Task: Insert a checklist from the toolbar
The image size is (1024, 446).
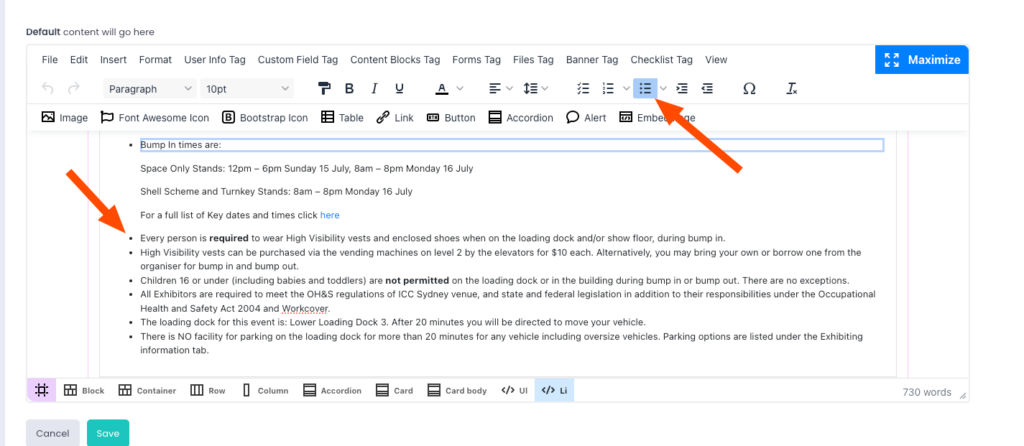Action: [x=584, y=89]
